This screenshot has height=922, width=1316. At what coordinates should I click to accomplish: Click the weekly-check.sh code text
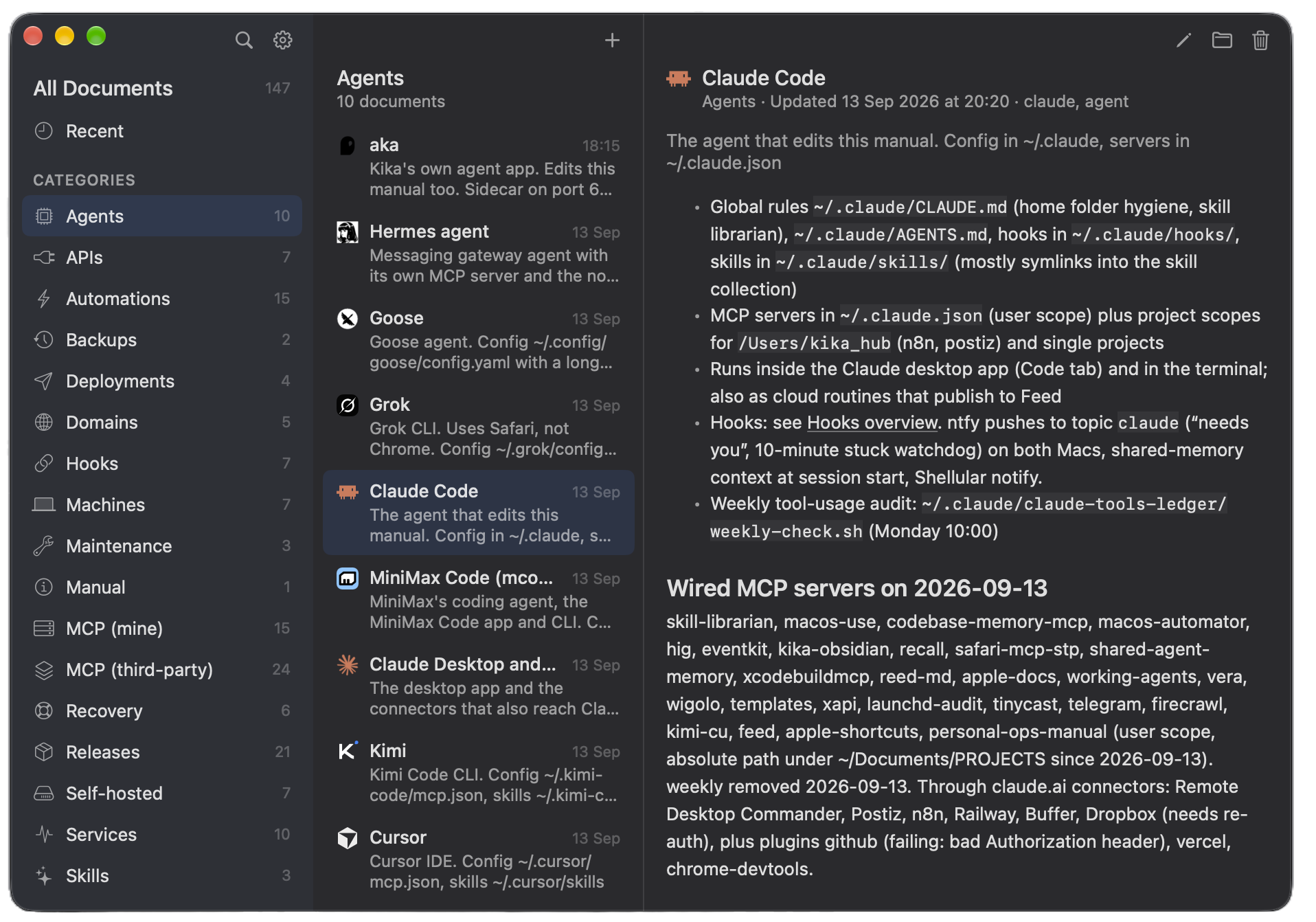pyautogui.click(x=786, y=532)
